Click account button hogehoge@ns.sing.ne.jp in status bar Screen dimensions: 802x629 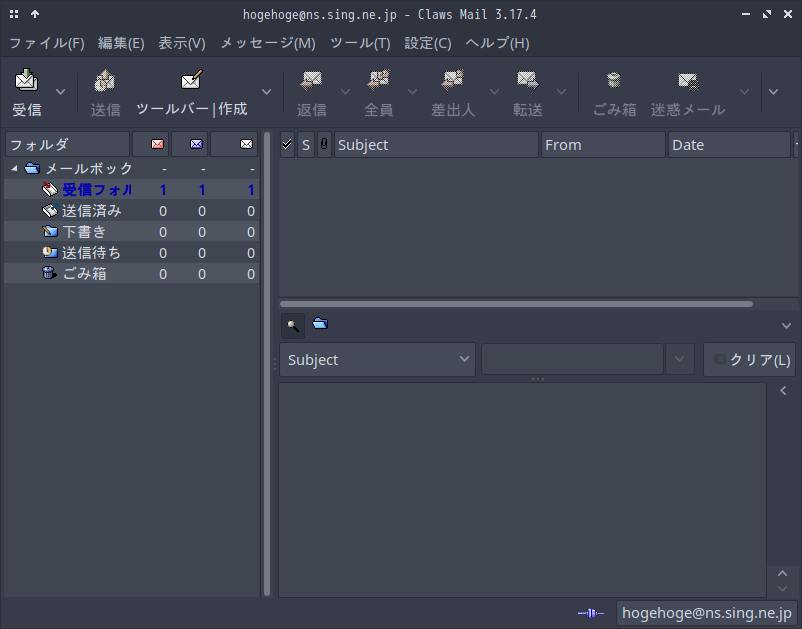coord(706,613)
